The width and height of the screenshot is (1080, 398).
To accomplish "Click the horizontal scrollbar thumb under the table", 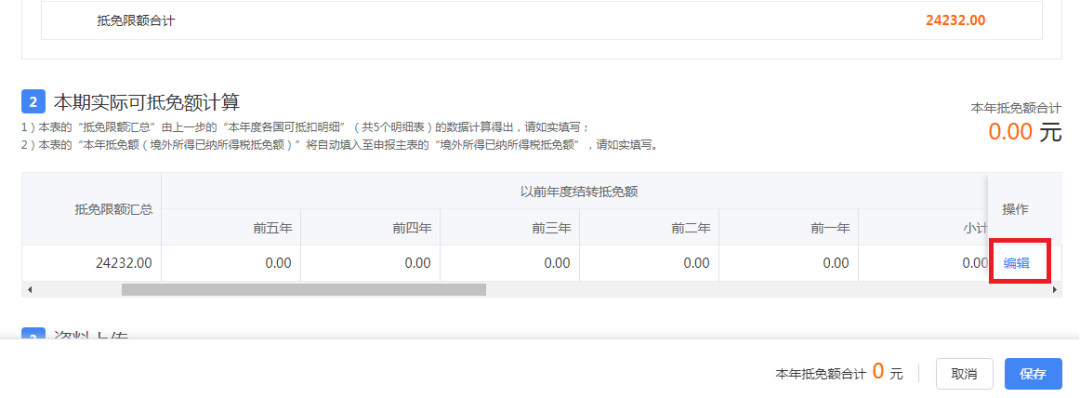I will click(304, 290).
